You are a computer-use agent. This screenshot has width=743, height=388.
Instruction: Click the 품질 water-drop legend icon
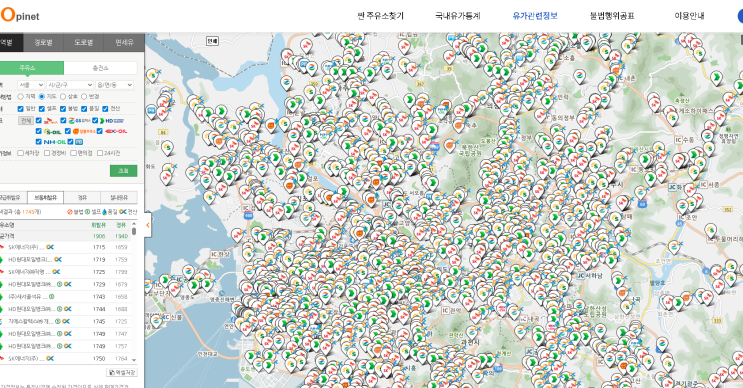[105, 212]
